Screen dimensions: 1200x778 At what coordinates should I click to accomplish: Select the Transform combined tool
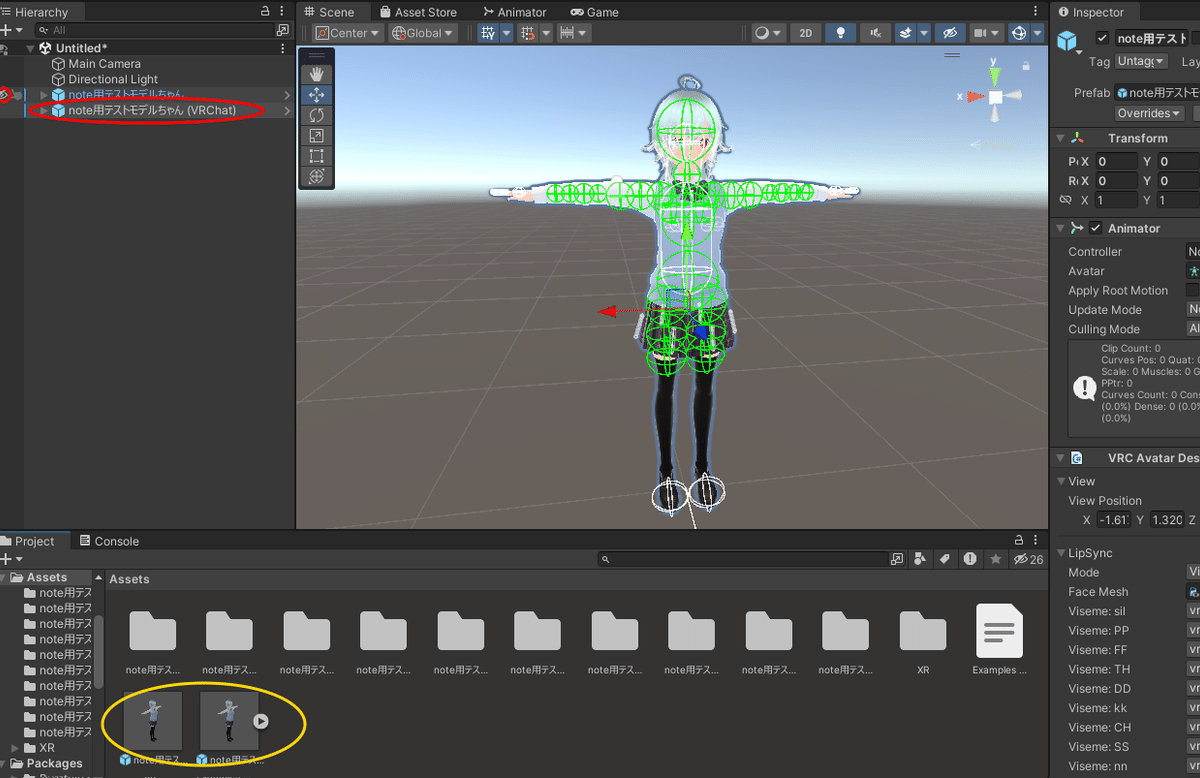[x=317, y=176]
